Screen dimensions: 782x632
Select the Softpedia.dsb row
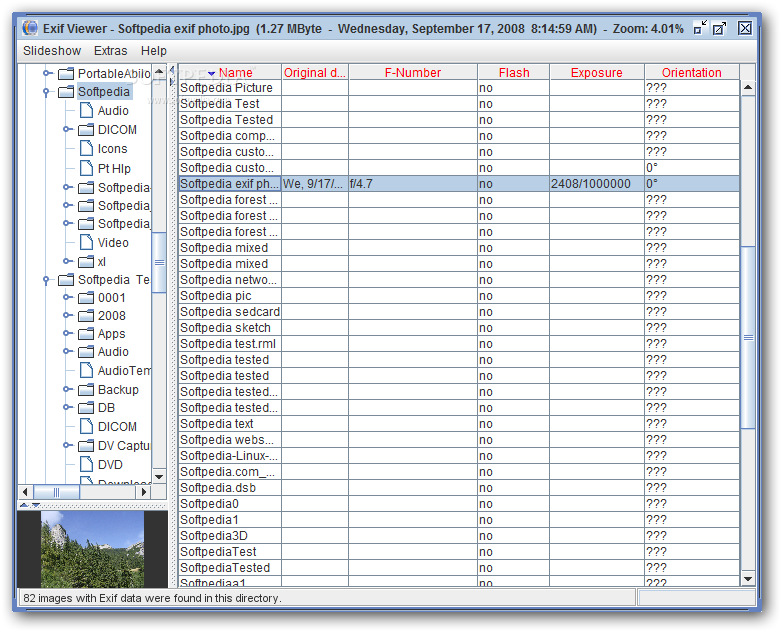459,488
